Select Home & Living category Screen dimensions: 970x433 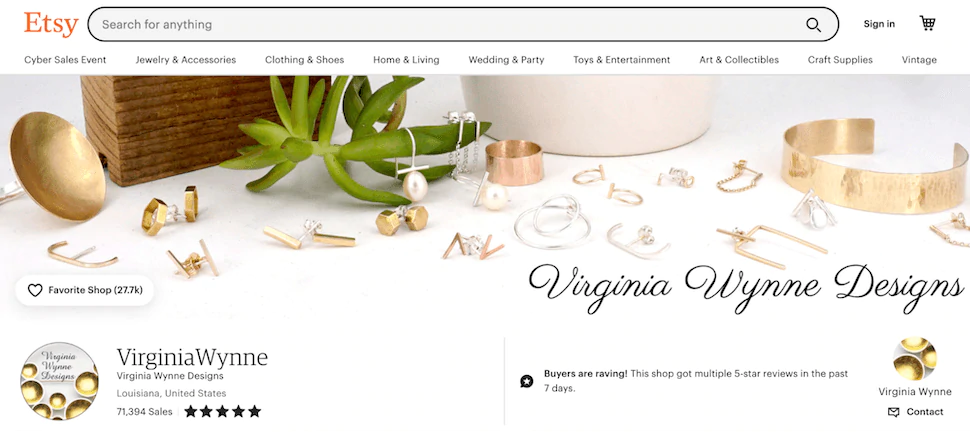[x=406, y=60]
